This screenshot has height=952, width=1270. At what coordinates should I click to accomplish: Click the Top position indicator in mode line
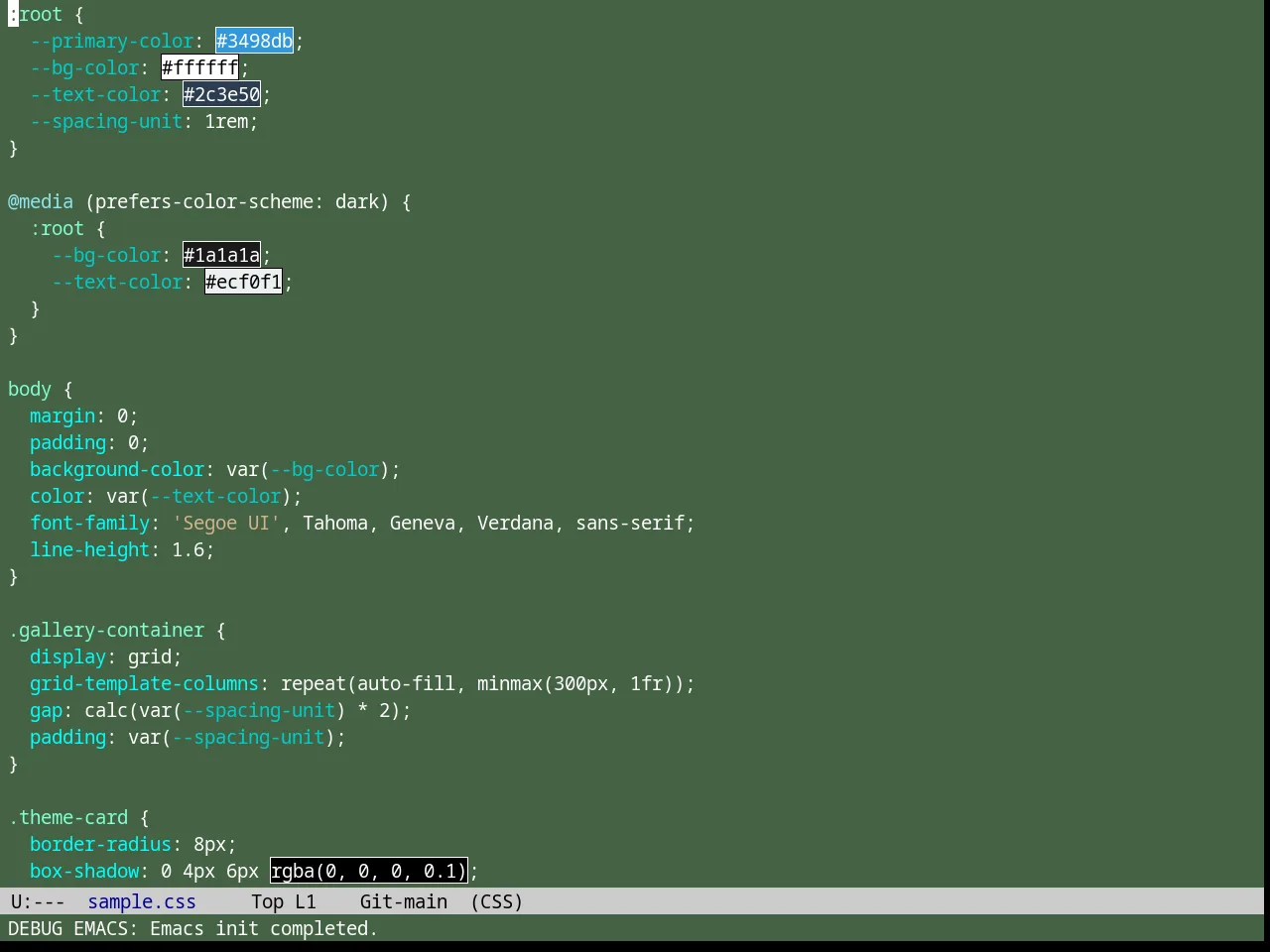(267, 901)
